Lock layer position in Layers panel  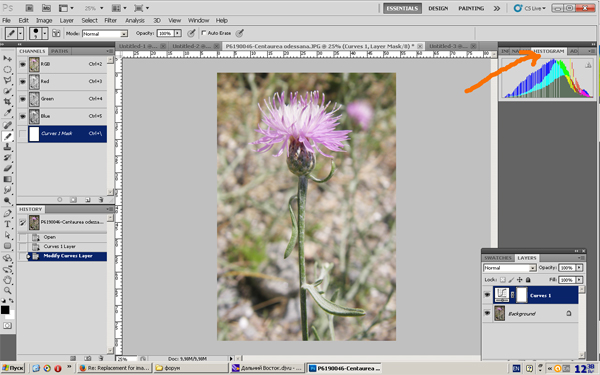(x=520, y=280)
